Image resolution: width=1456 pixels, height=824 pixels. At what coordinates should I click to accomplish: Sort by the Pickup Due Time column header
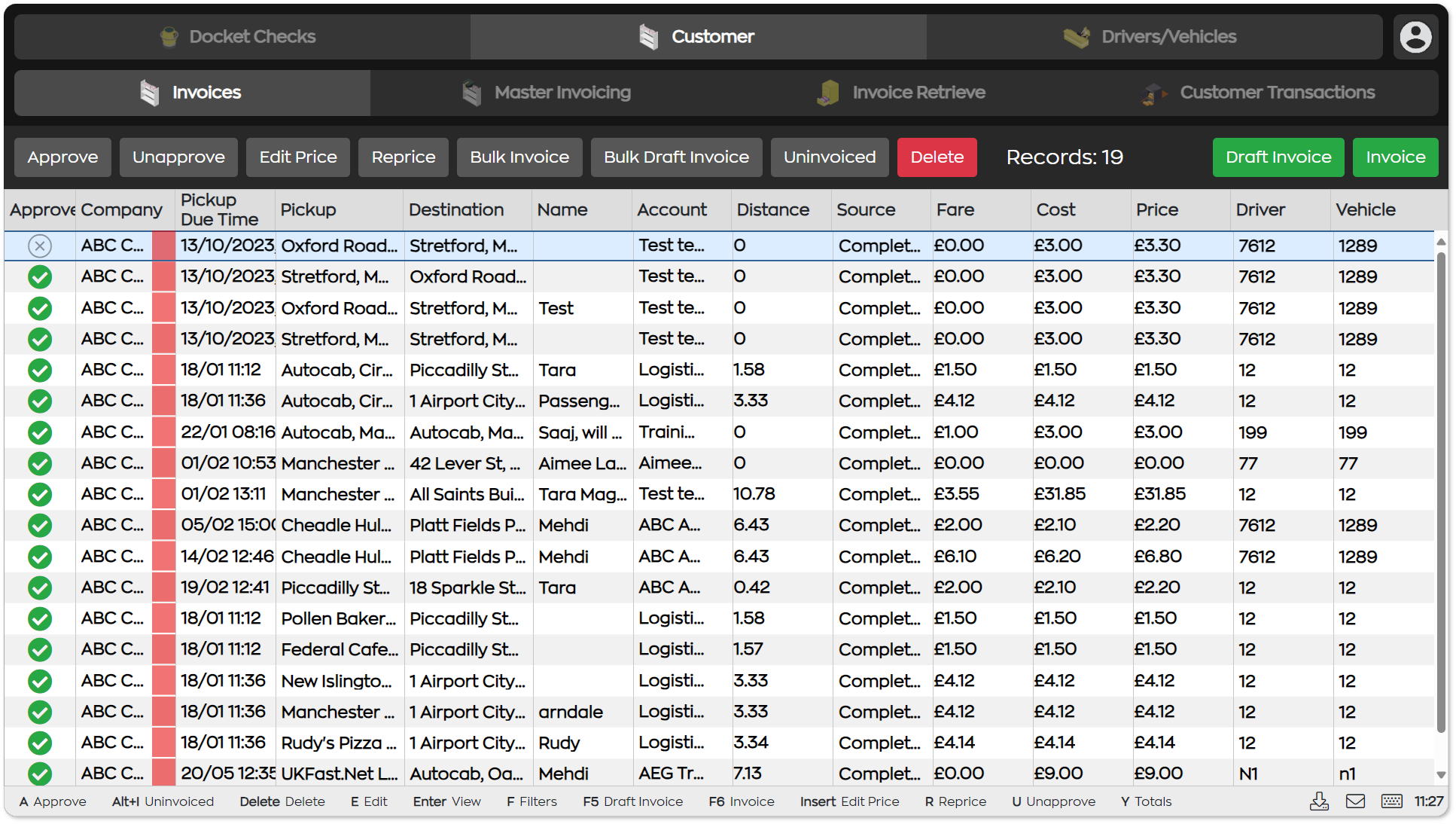(225, 209)
